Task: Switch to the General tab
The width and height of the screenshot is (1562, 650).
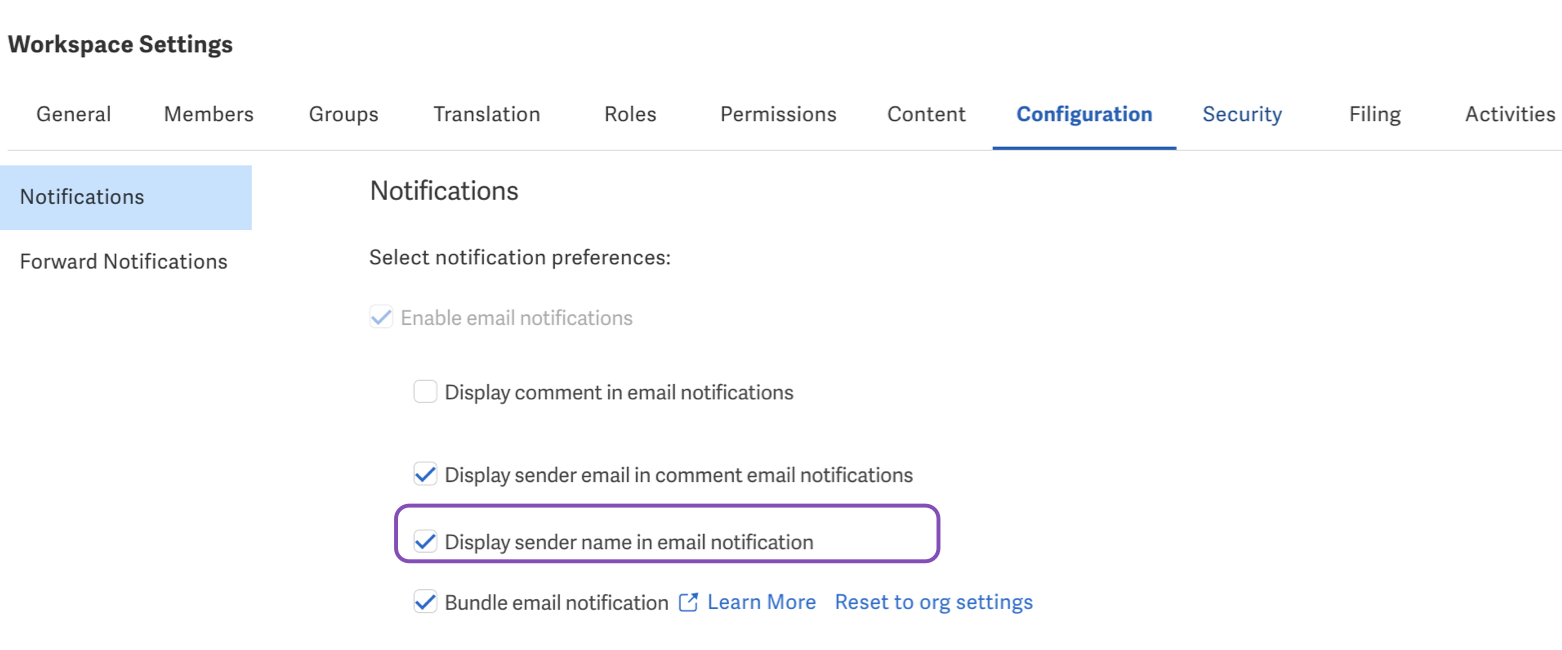Action: click(x=73, y=114)
